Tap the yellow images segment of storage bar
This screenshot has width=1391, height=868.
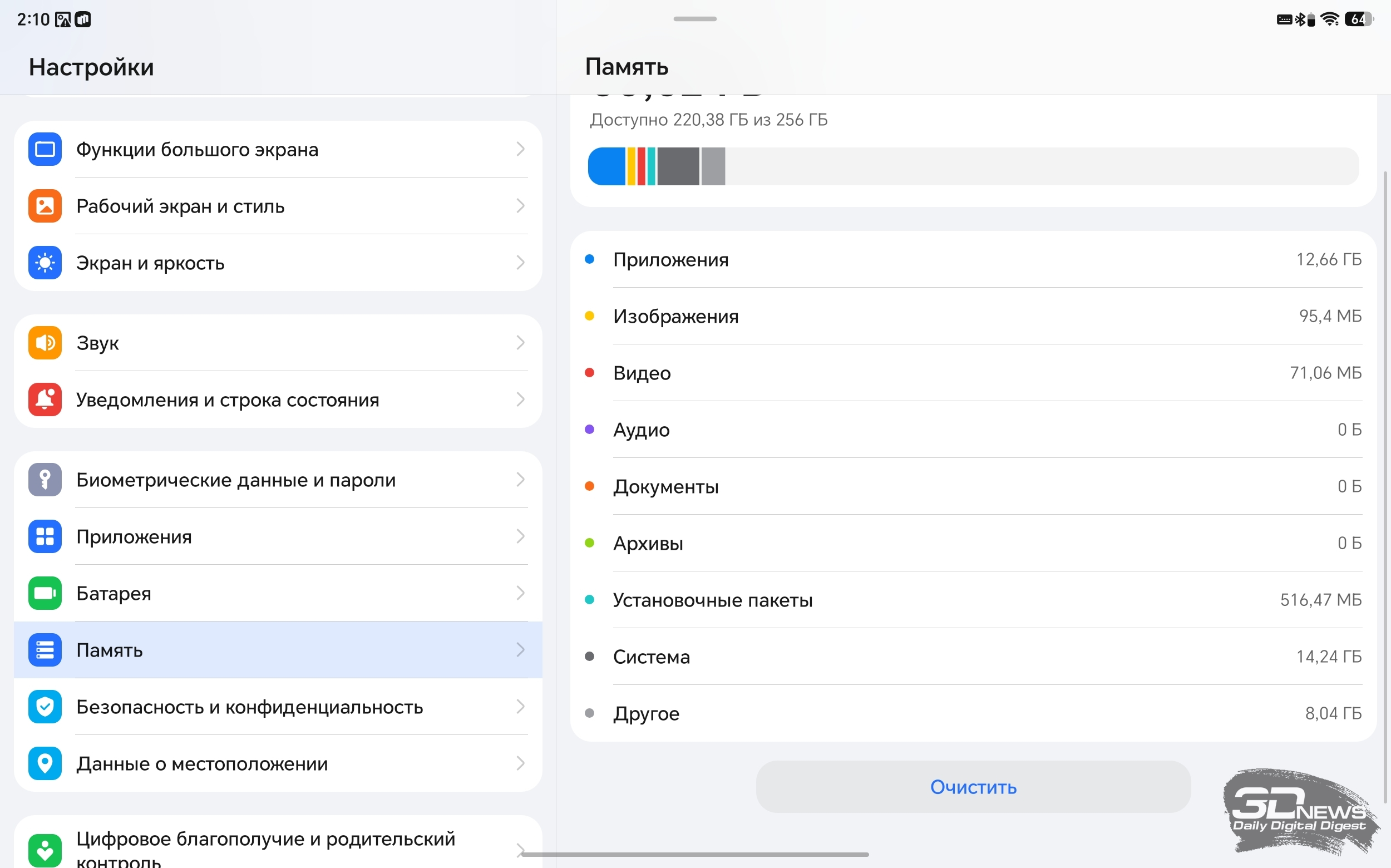pos(632,166)
